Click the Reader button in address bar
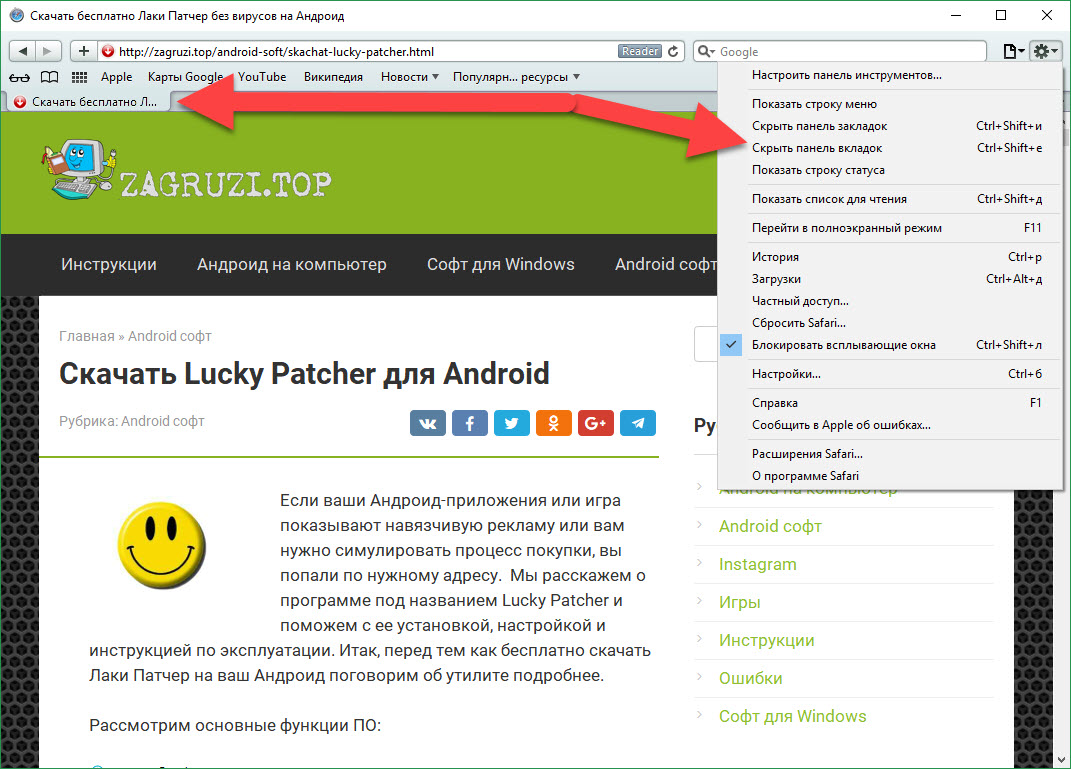The height and width of the screenshot is (769, 1071). (x=640, y=51)
